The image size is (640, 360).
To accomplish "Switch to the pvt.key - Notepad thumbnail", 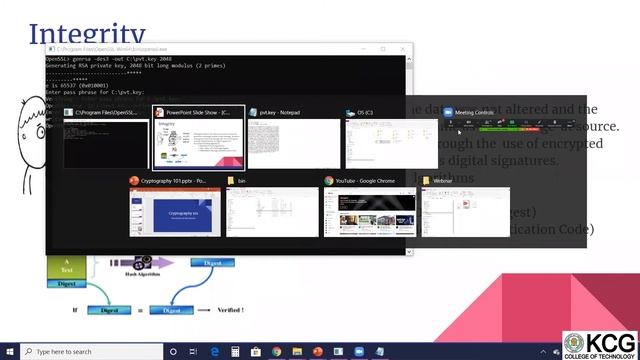I will [x=294, y=143].
